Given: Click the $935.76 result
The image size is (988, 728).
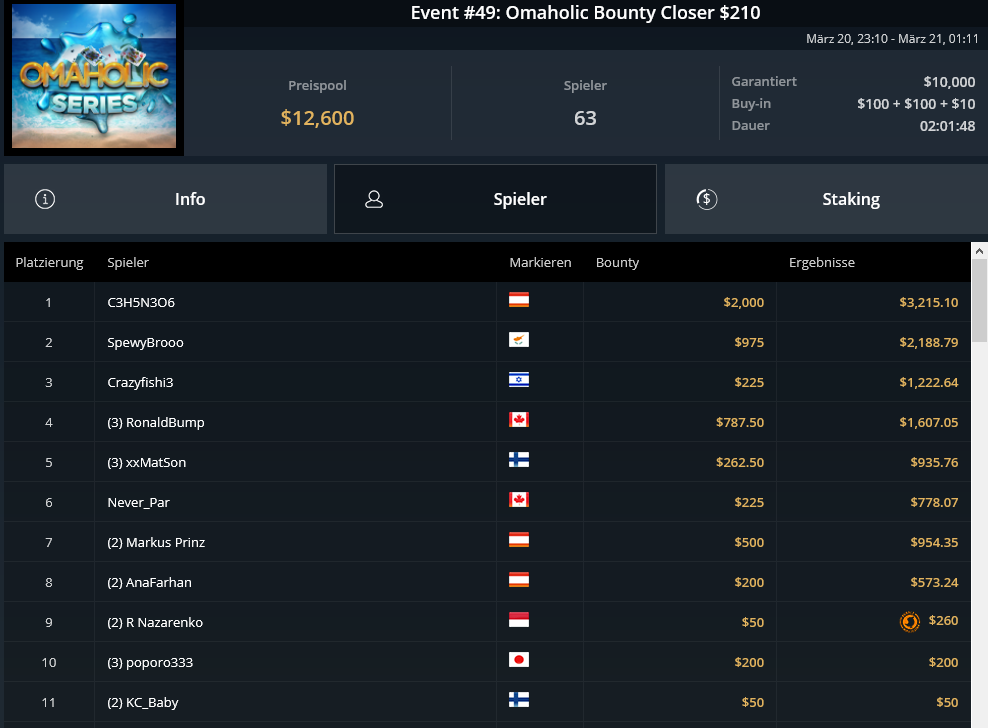Looking at the screenshot, I should 934,463.
